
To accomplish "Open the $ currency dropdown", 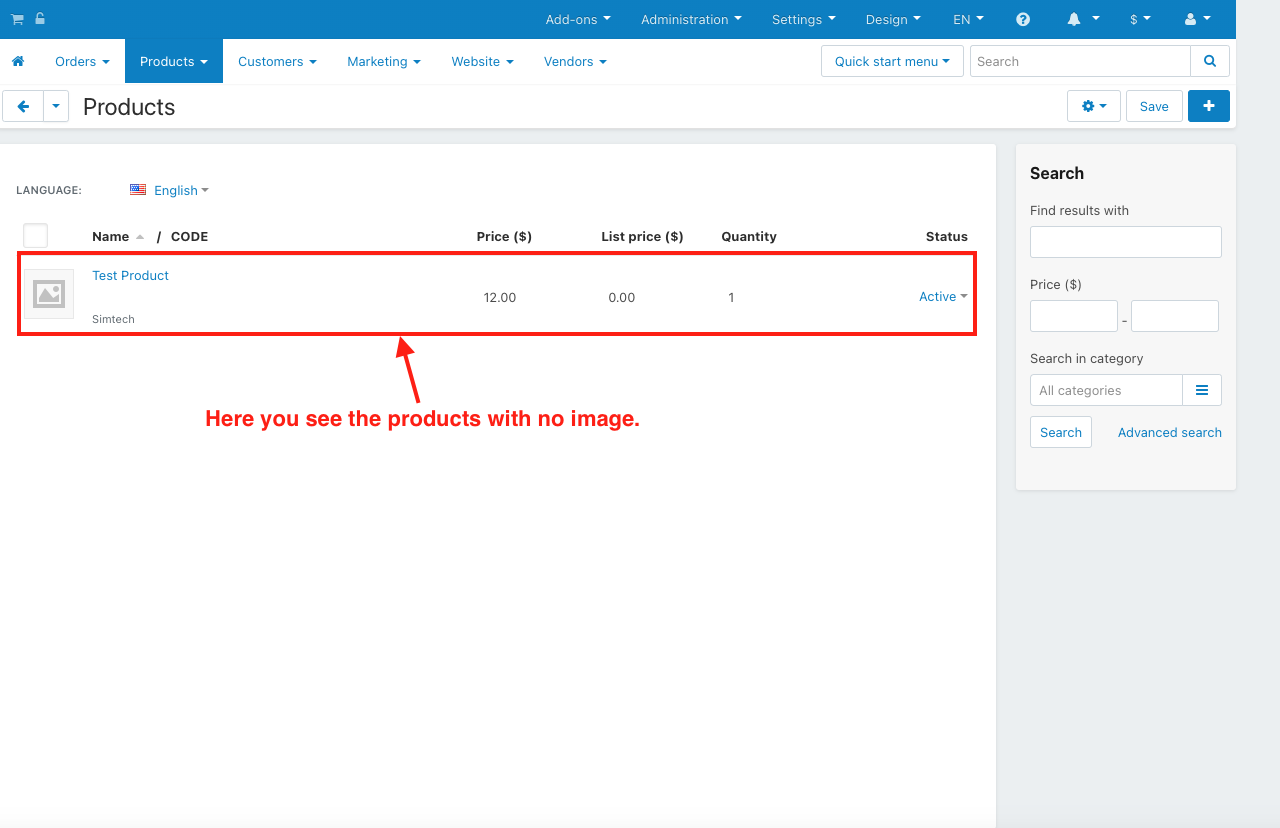I will (x=1140, y=19).
